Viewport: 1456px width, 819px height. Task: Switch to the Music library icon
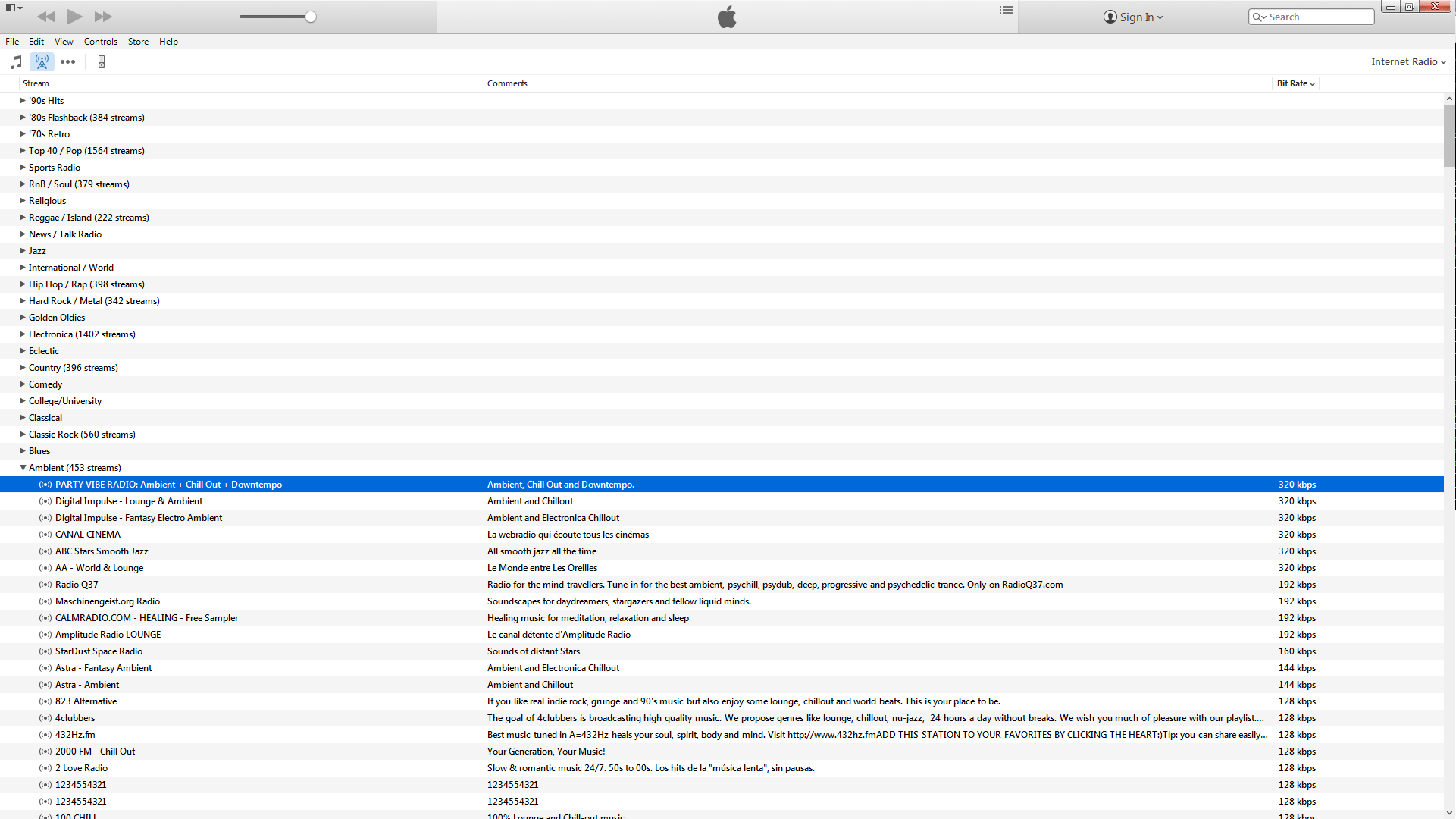click(16, 62)
